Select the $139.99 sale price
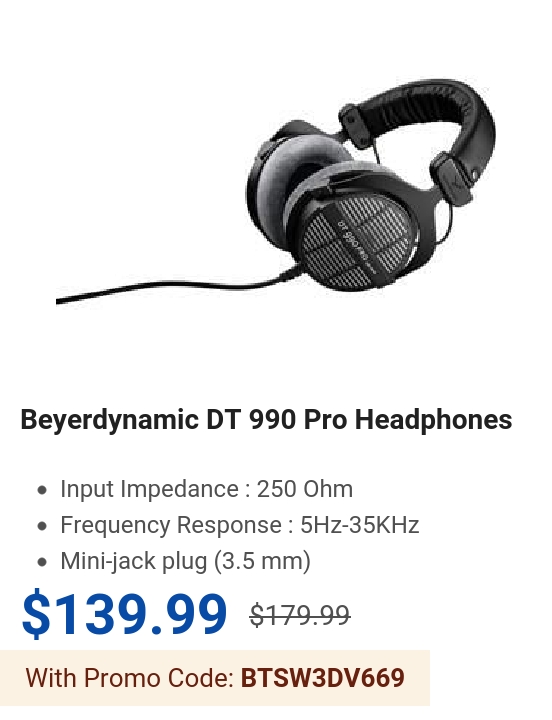Viewport: 552px width, 720px height. (124, 614)
